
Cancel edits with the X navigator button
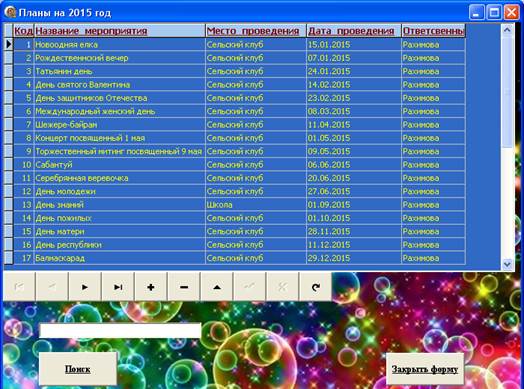coord(283,287)
